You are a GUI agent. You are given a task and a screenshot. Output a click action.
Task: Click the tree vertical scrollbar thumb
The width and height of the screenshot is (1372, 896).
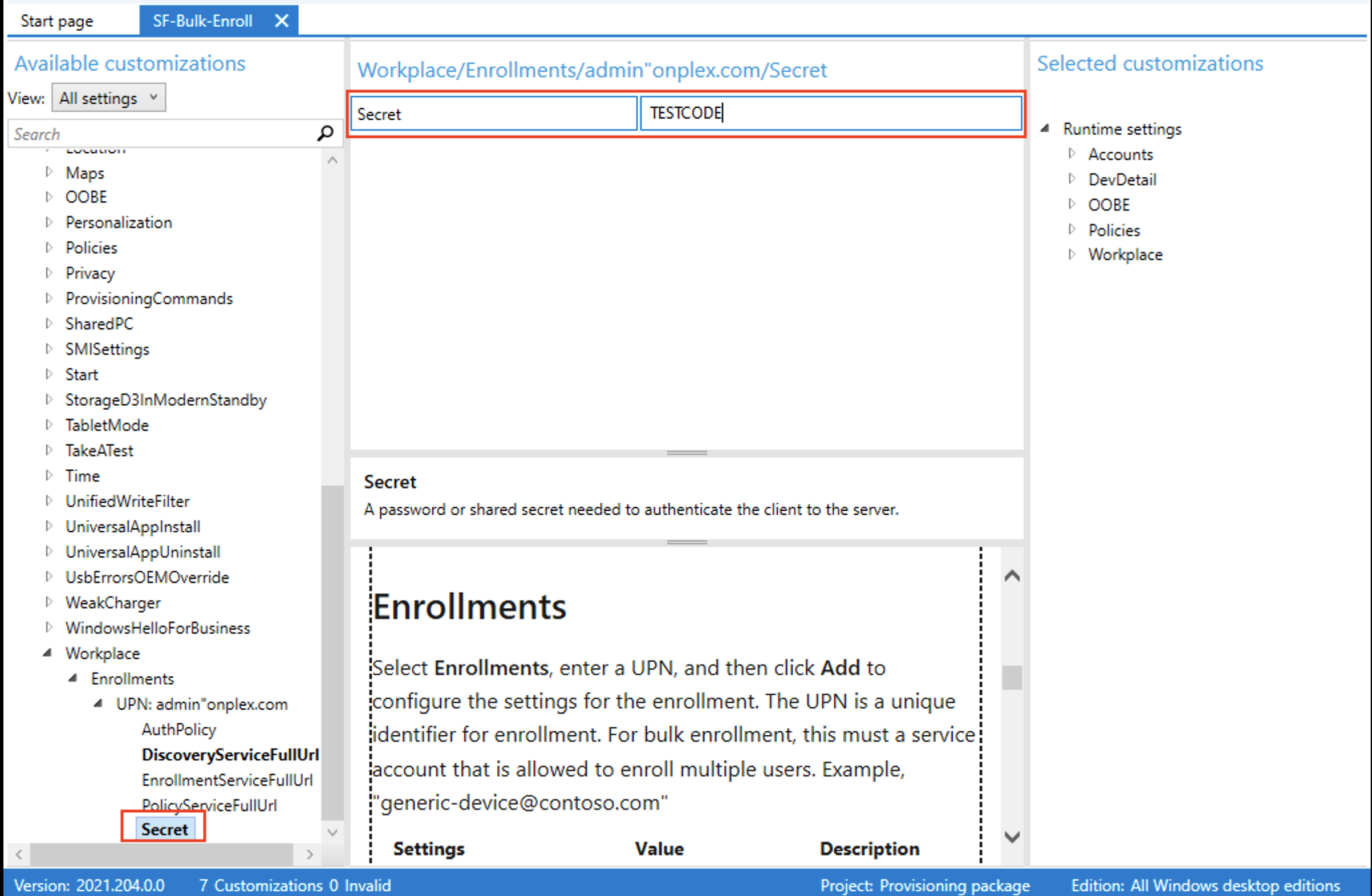tap(332, 652)
